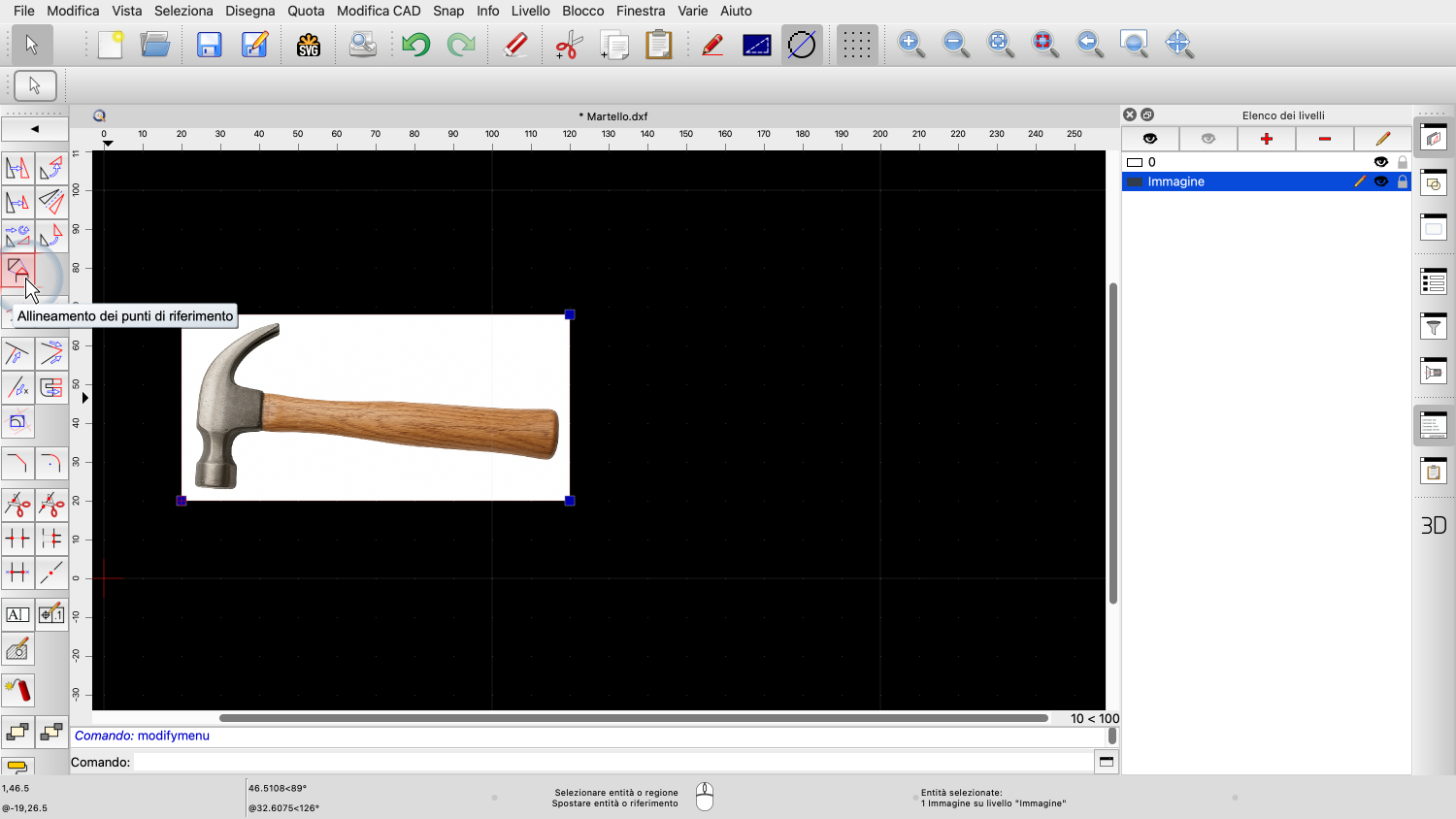Click the undo arrow icon
The image size is (1456, 819).
[415, 45]
